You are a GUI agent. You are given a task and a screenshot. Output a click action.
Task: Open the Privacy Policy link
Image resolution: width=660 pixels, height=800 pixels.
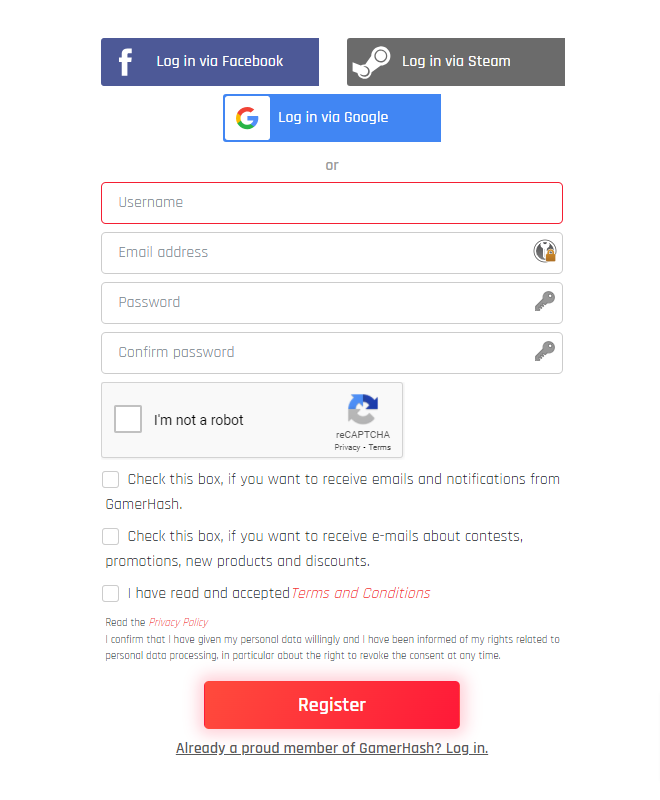(x=179, y=622)
